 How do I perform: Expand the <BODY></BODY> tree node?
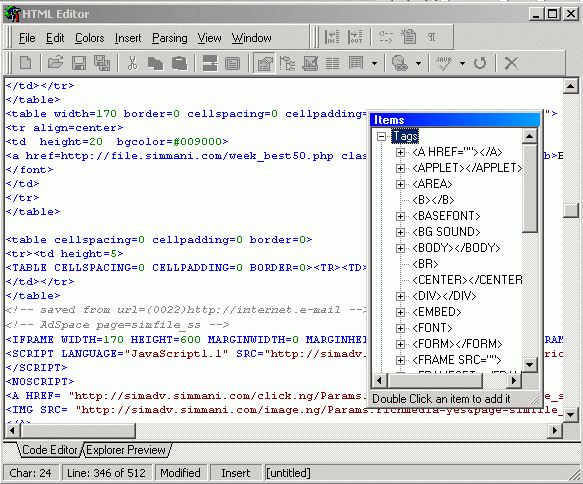pos(400,248)
